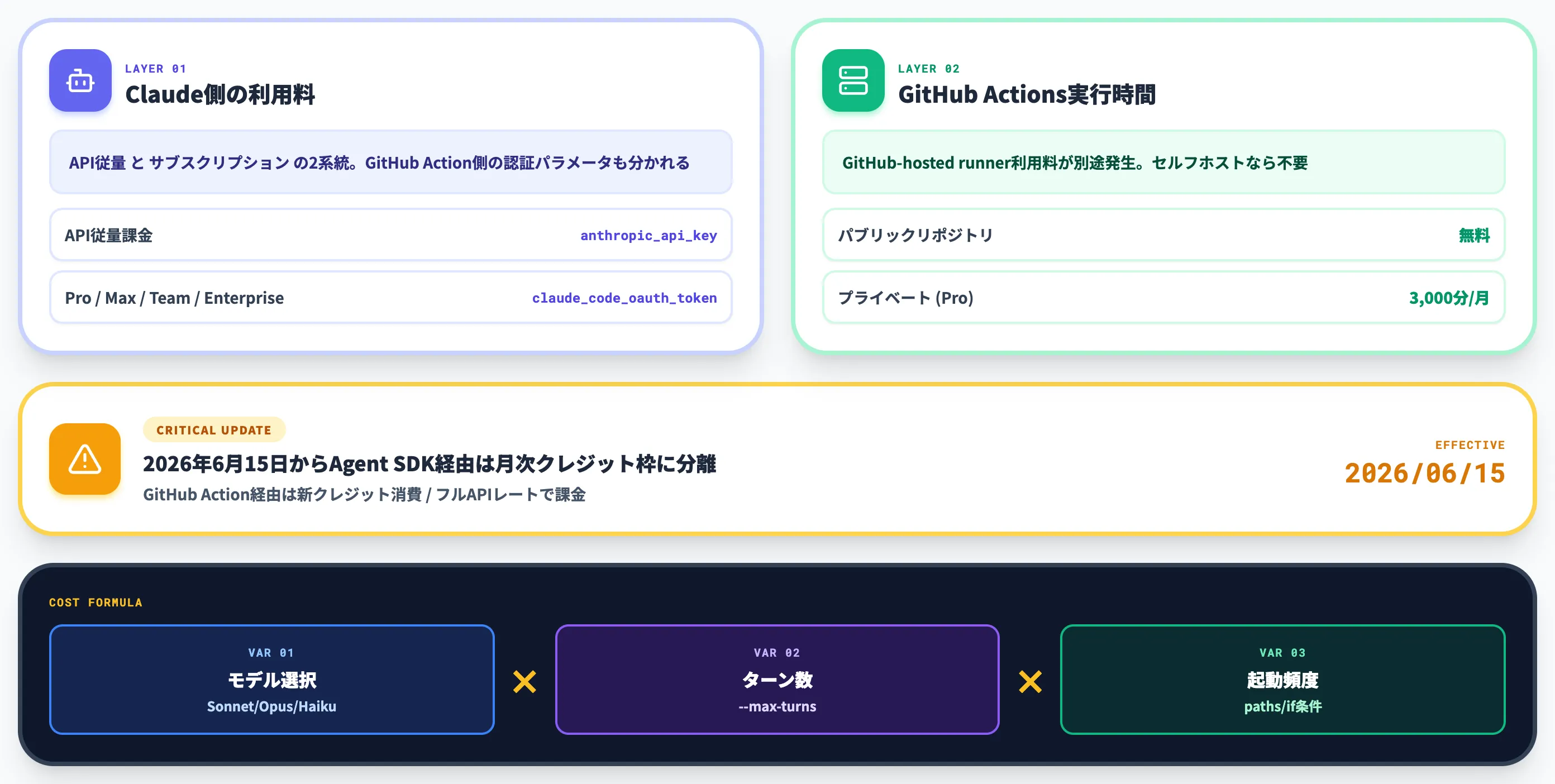
Task: Click the yellow multiply sign after モデル選択
Action: click(x=524, y=682)
